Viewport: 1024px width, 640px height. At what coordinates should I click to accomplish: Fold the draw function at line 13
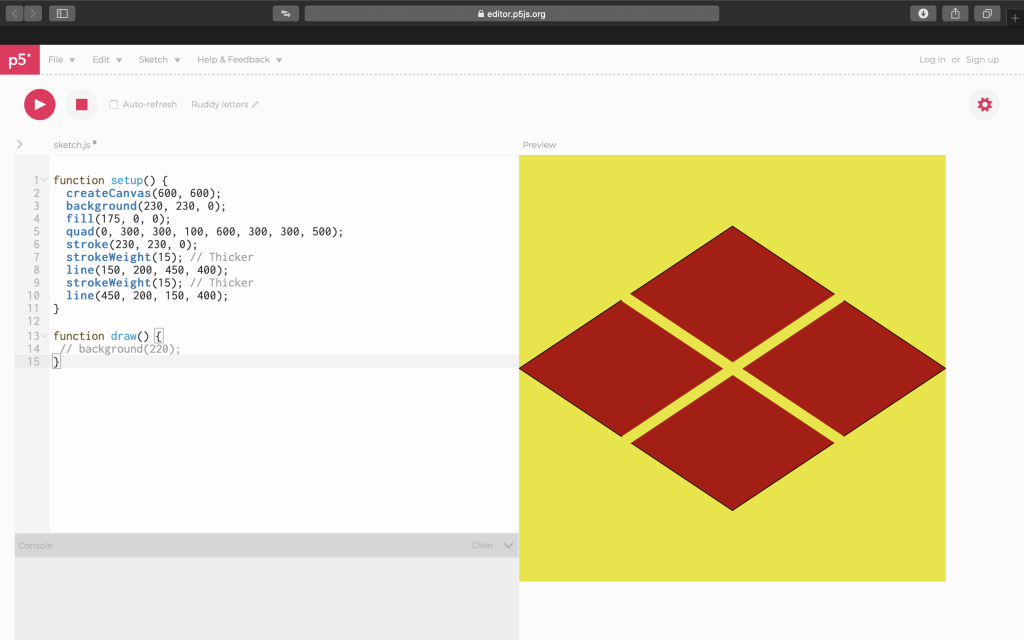coord(44,336)
